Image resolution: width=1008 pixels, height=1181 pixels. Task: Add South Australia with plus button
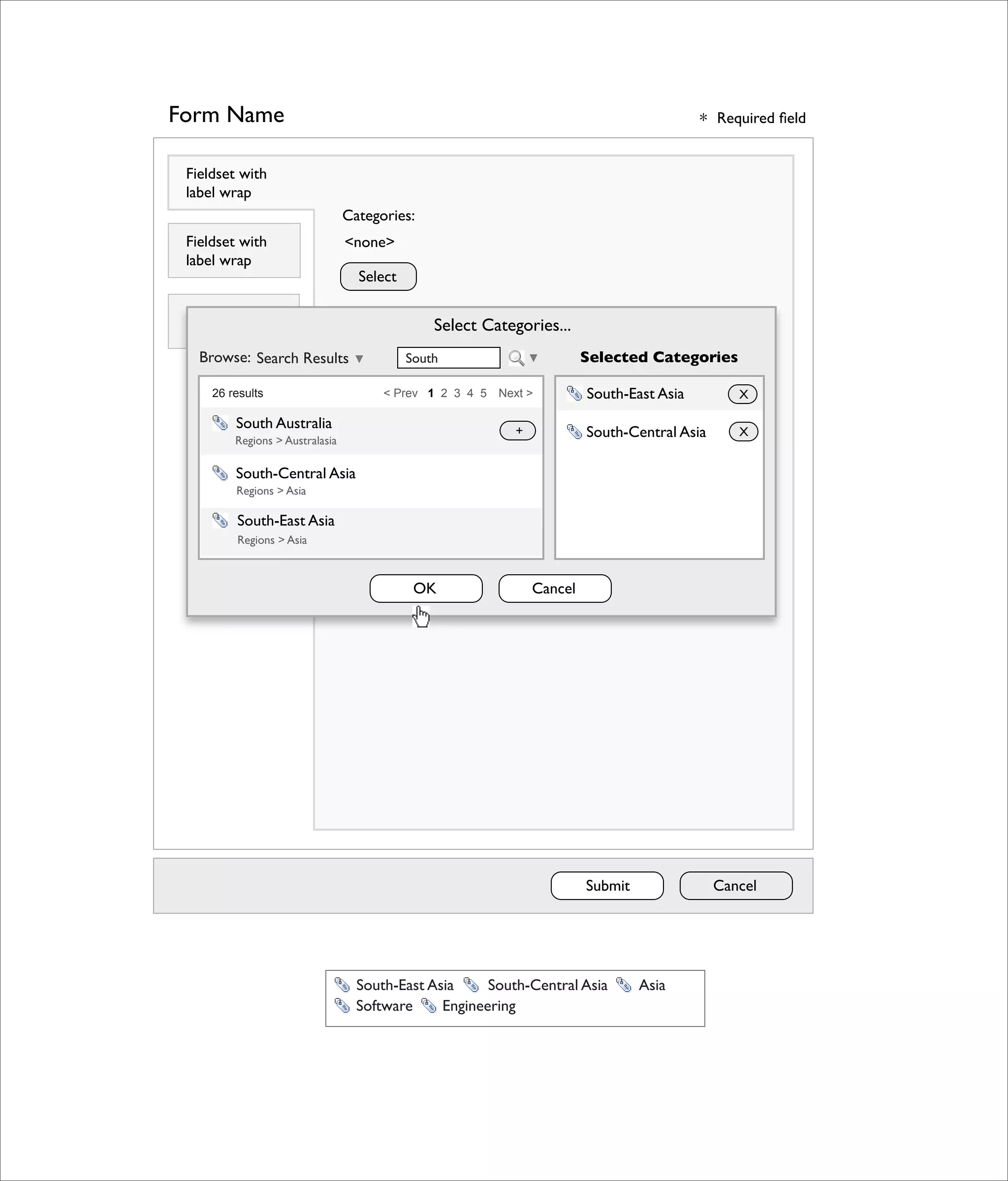click(518, 431)
